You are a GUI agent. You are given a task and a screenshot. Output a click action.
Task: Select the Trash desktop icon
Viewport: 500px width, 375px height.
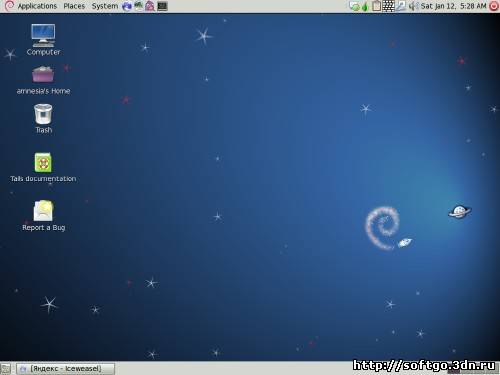43,119
